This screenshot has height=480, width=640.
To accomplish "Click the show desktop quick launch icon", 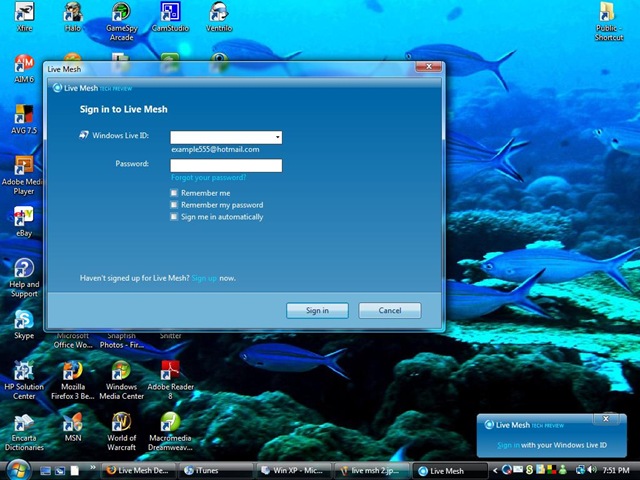I will pos(45,471).
